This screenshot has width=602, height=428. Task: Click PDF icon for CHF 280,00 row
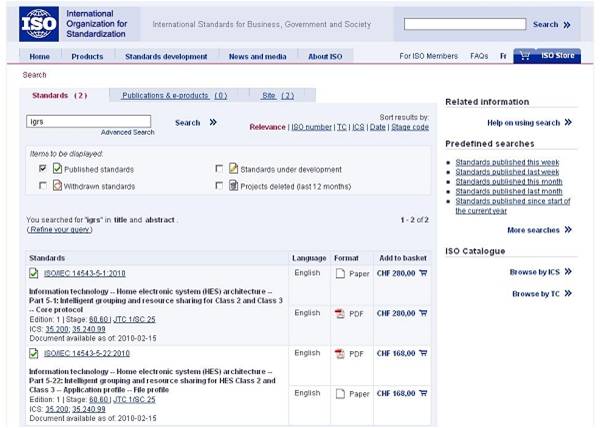tap(340, 314)
